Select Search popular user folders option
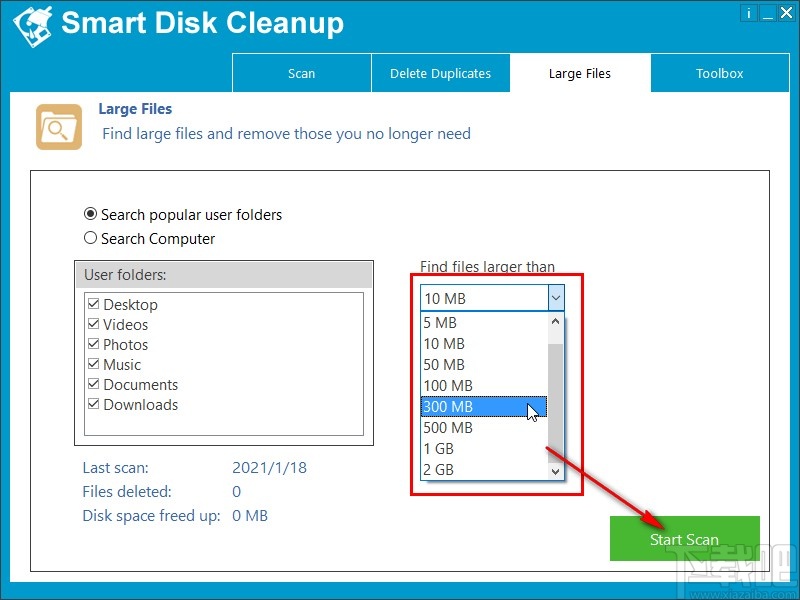Image resolution: width=800 pixels, height=600 pixels. coord(183,214)
